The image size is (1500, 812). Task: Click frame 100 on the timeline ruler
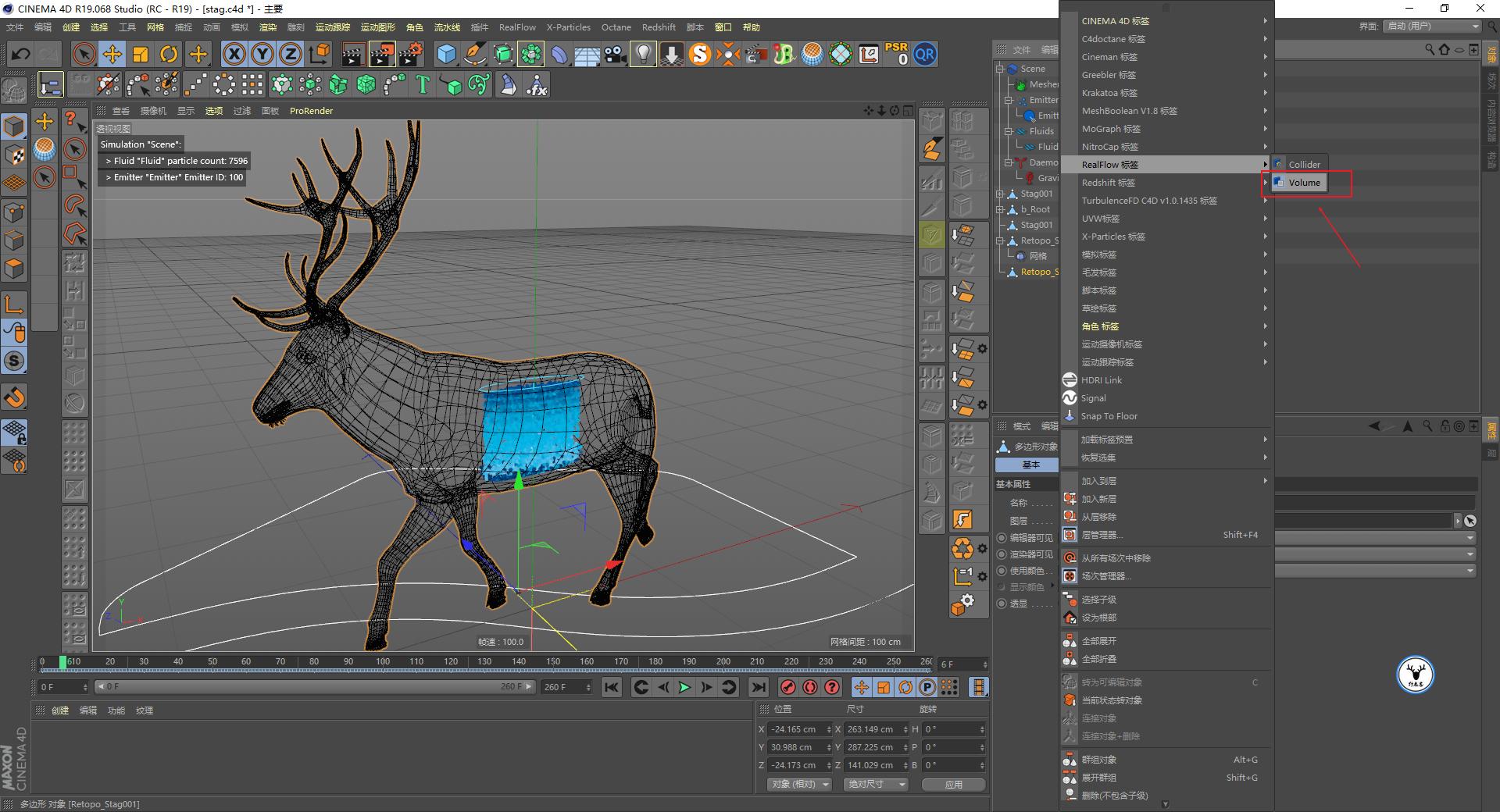[x=383, y=662]
